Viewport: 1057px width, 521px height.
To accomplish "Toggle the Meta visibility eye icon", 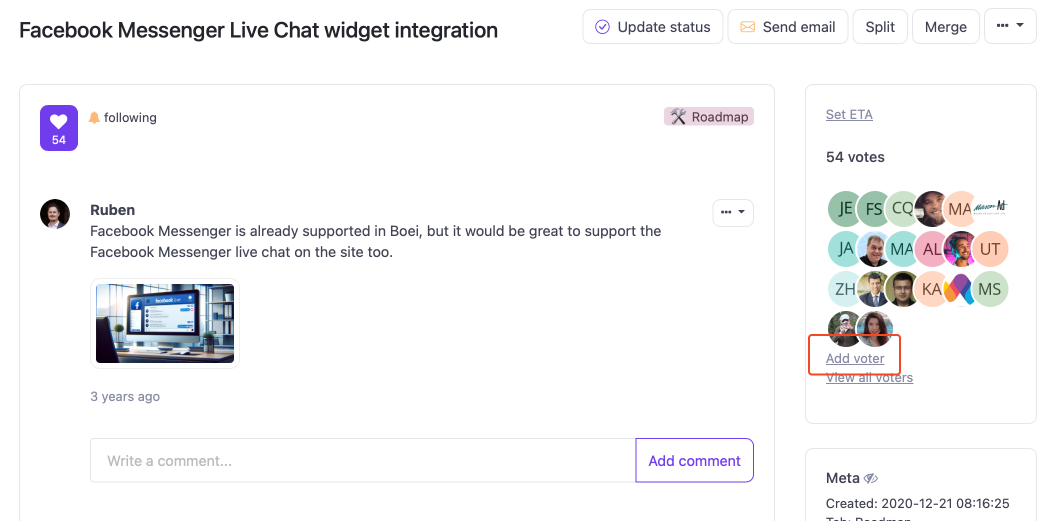I will coord(871,478).
